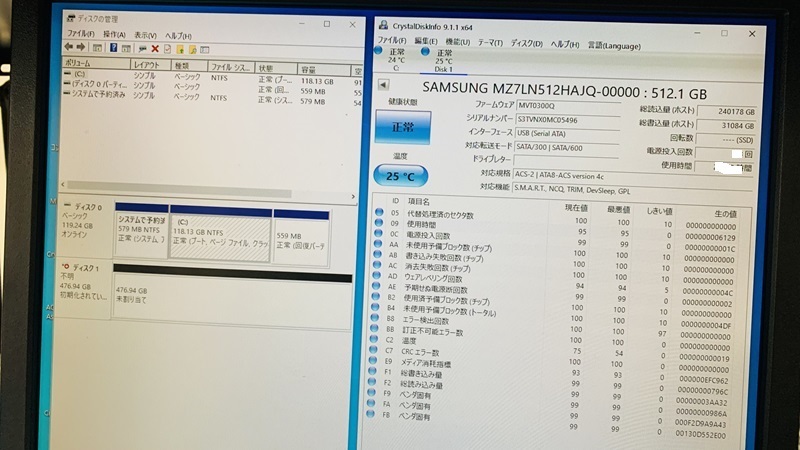This screenshot has width=800, height=450.
Task: Sort by 容量 column header
Action: (323, 69)
